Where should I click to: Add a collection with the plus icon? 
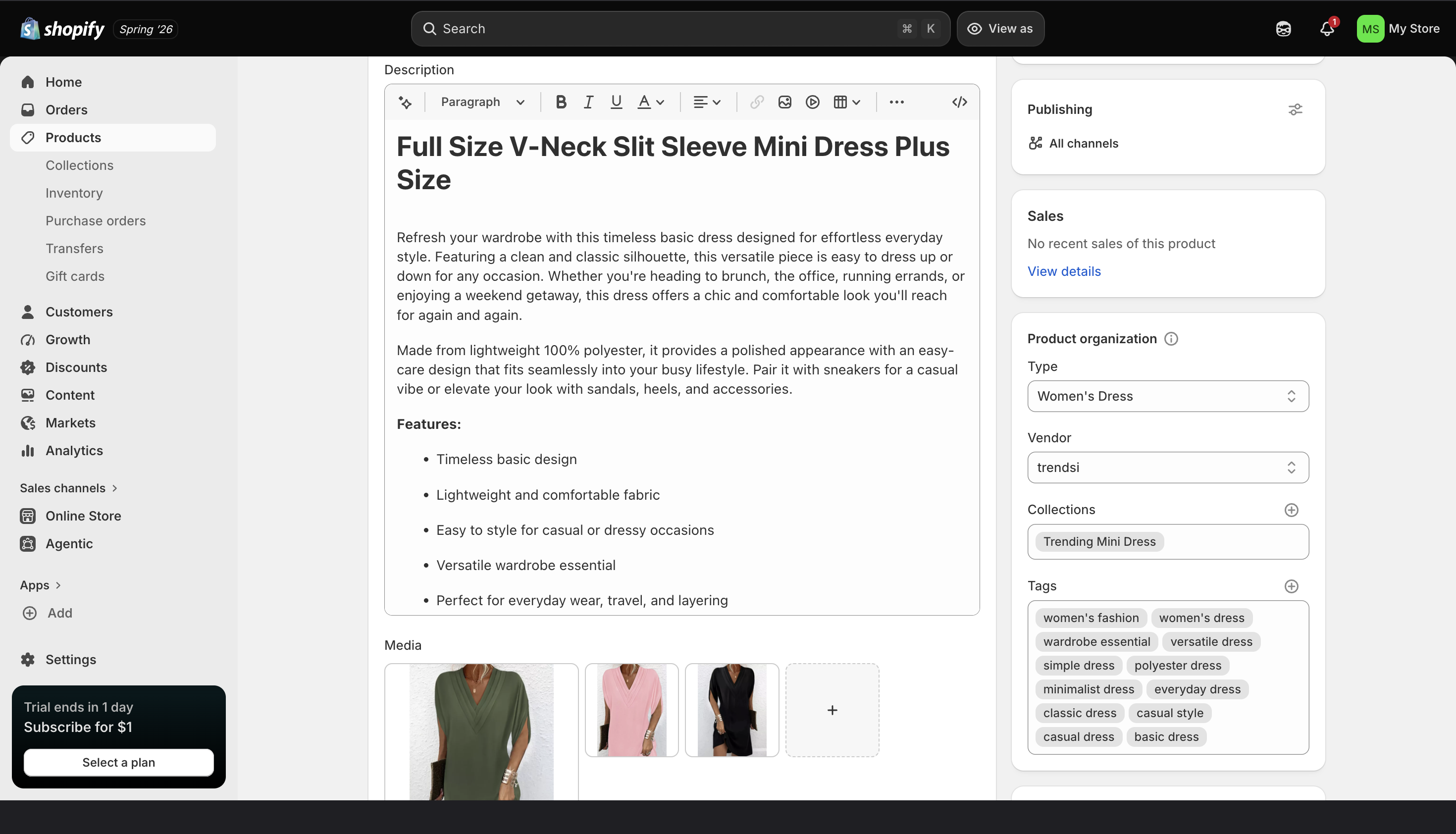(x=1291, y=510)
